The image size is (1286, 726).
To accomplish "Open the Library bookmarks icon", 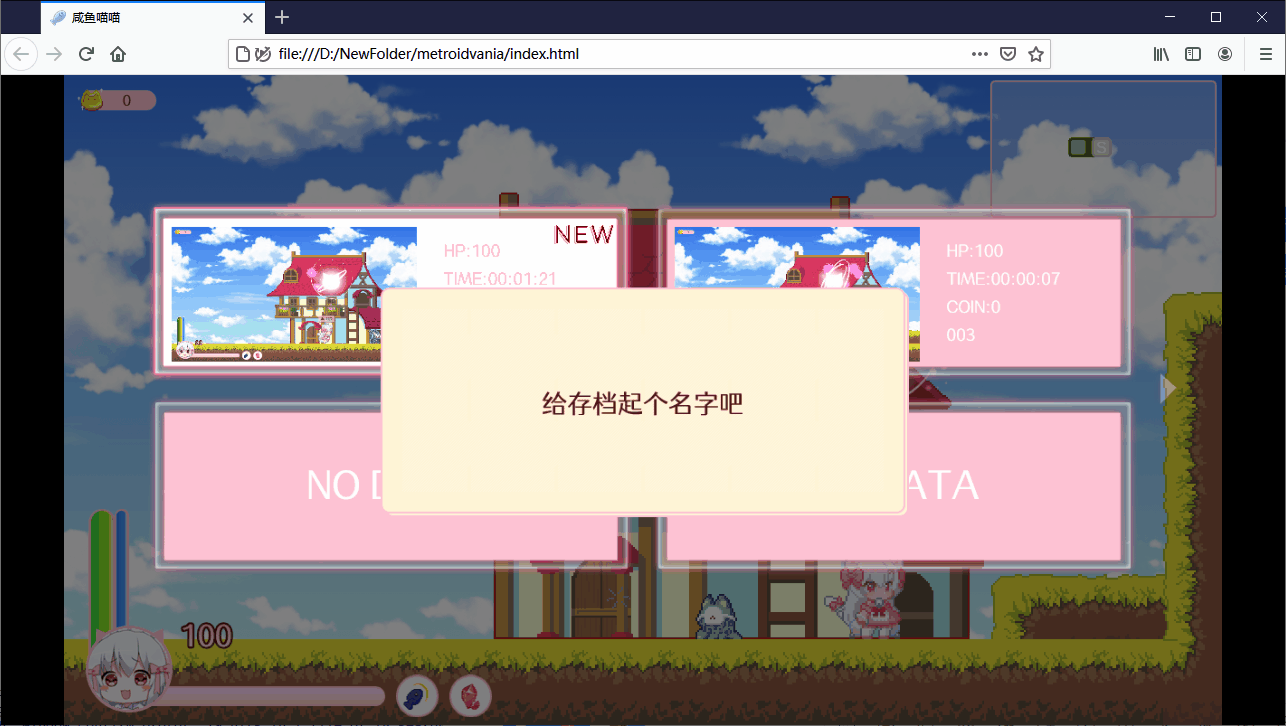I will tap(1161, 54).
